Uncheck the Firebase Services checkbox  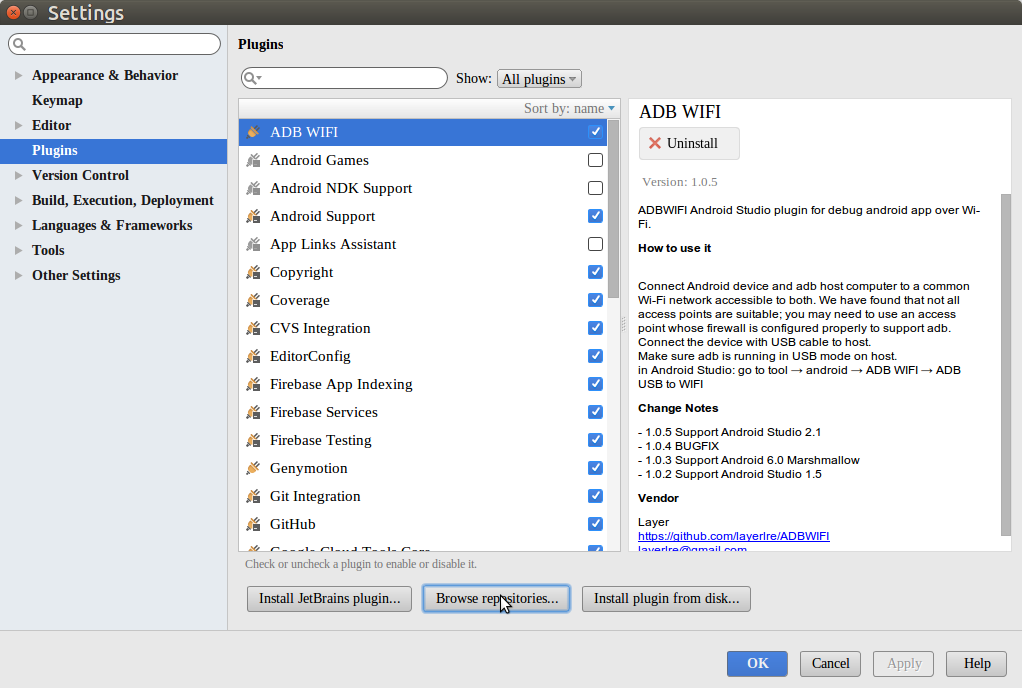(x=595, y=412)
